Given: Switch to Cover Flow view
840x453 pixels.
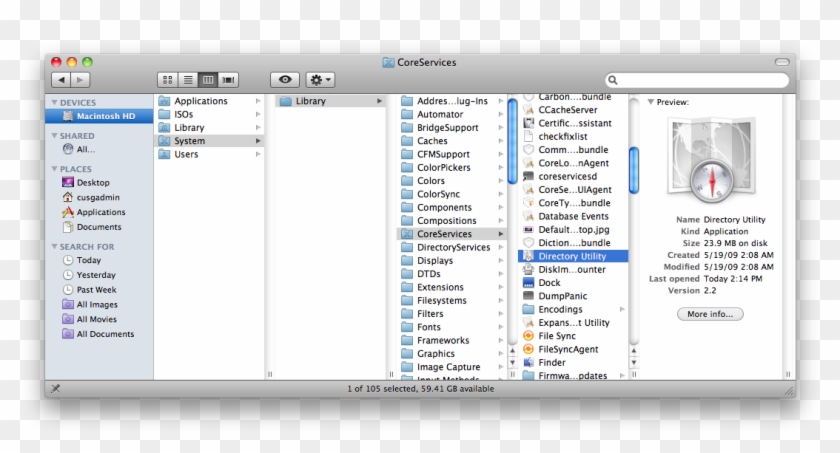Looking at the screenshot, I should coord(228,80).
